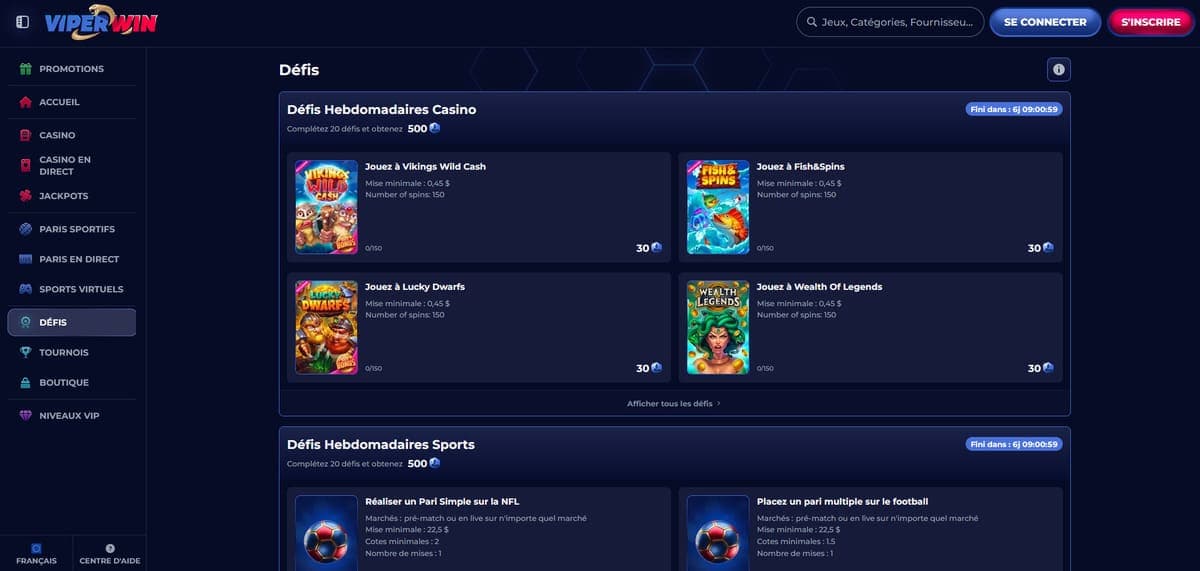Screen dimensions: 1200x571
Task: Click the gem icon beside Casino 500 reward
Action: pyautogui.click(x=435, y=128)
